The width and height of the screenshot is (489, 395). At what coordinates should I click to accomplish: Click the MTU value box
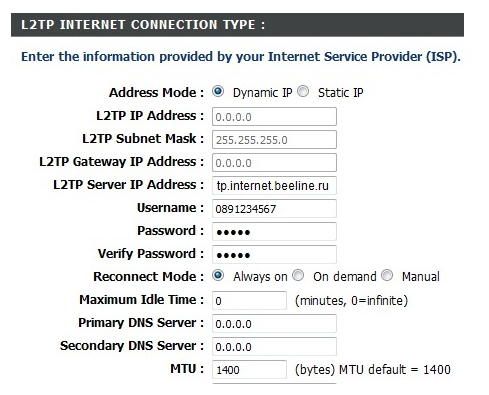pos(249,369)
